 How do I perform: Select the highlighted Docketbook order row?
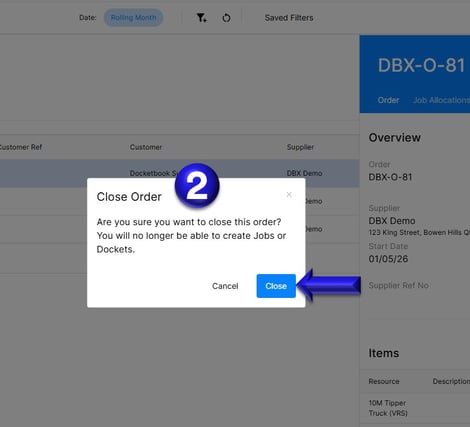click(179, 173)
